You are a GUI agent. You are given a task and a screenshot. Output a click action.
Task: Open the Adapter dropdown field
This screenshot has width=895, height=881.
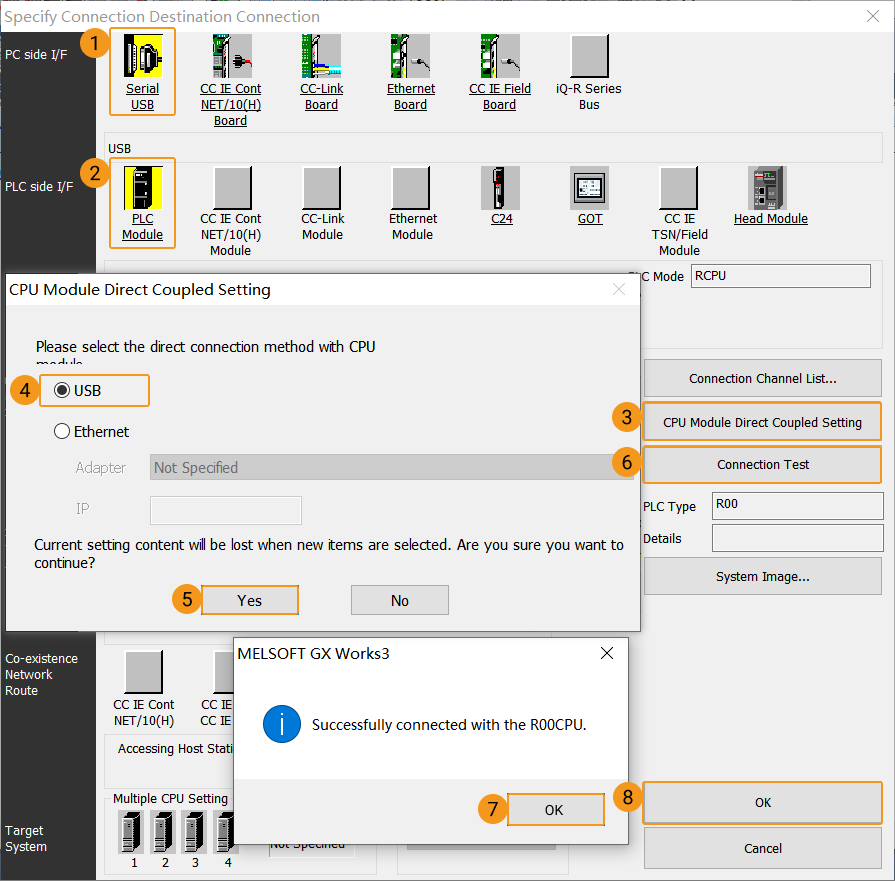[392, 468]
